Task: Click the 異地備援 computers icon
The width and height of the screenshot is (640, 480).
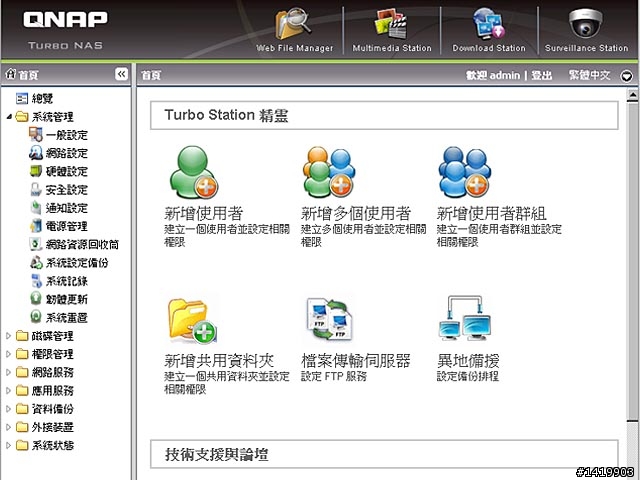Action: click(465, 319)
